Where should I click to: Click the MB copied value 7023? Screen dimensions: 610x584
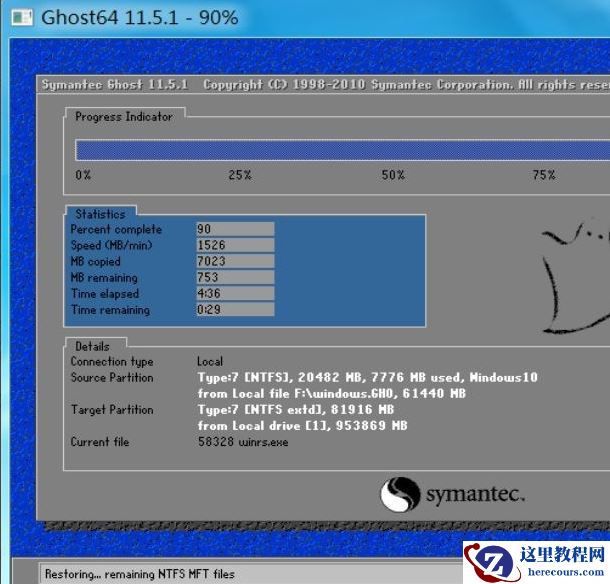pos(235,261)
